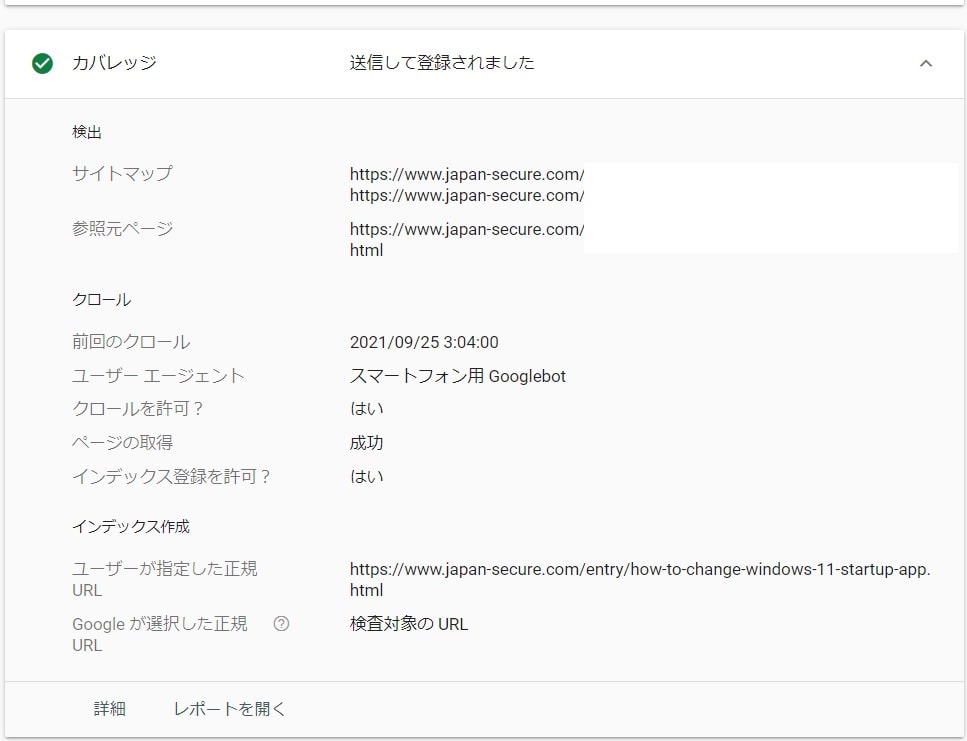Click the サイトマップ label
Image resolution: width=967 pixels, height=741 pixels.
tap(122, 173)
